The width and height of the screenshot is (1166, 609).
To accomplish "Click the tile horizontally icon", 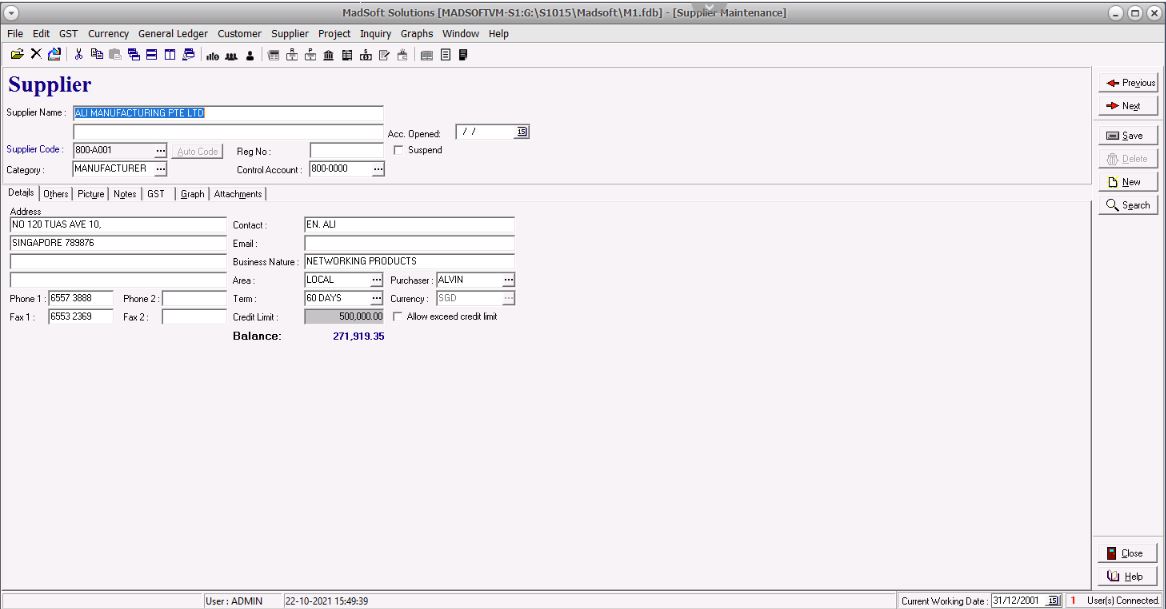I will [152, 54].
